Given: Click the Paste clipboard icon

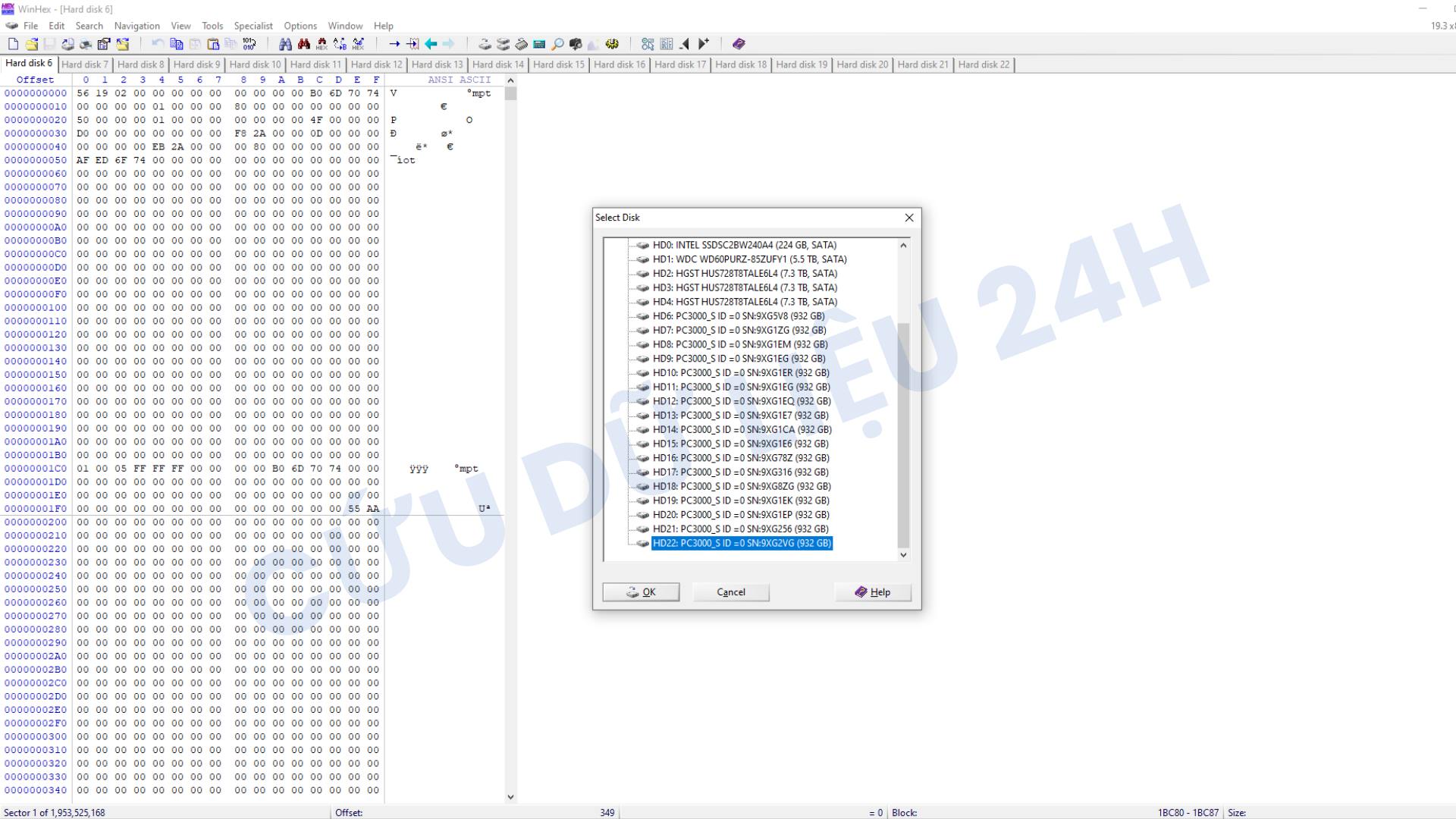Looking at the screenshot, I should [213, 44].
